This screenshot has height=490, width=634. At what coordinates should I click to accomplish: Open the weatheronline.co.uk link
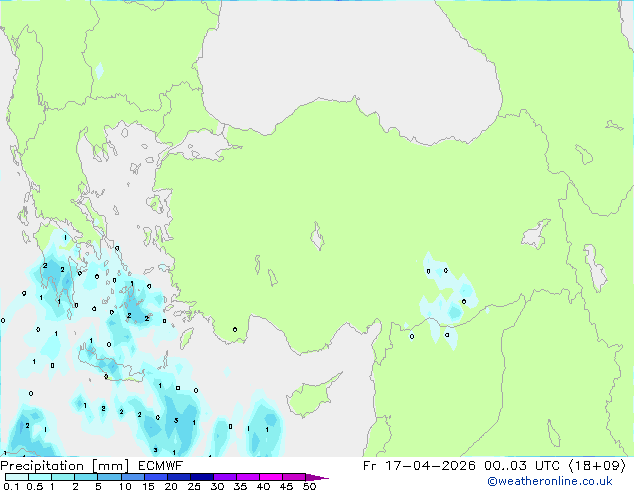[550, 481]
